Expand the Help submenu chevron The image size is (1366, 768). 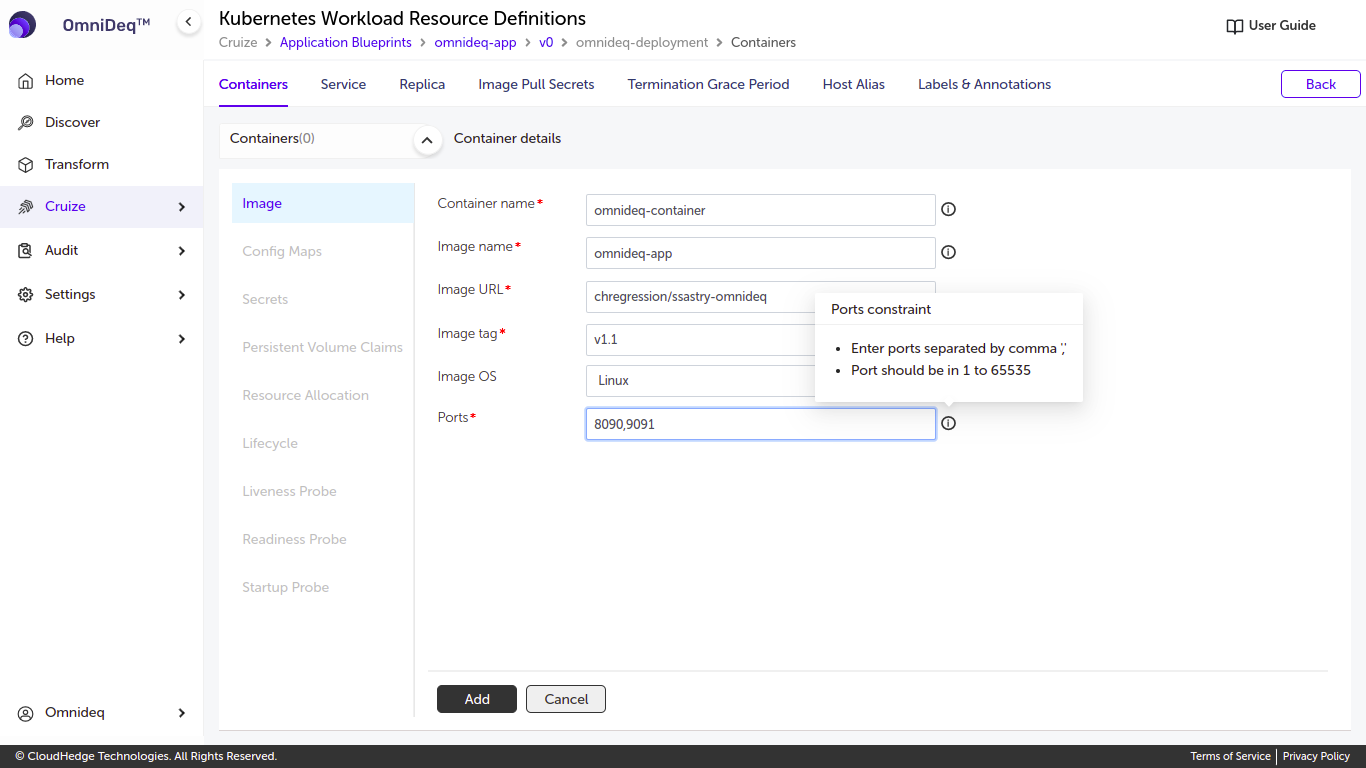click(x=182, y=339)
